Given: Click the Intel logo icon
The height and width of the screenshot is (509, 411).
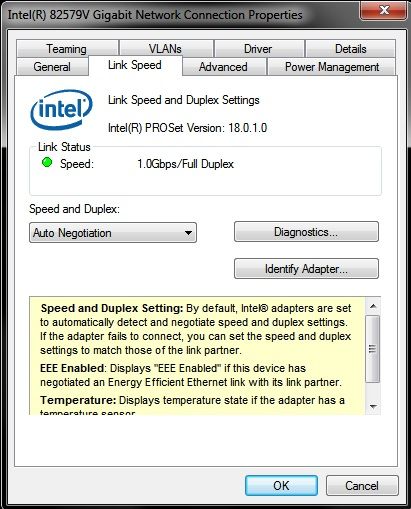Looking at the screenshot, I should 61,110.
